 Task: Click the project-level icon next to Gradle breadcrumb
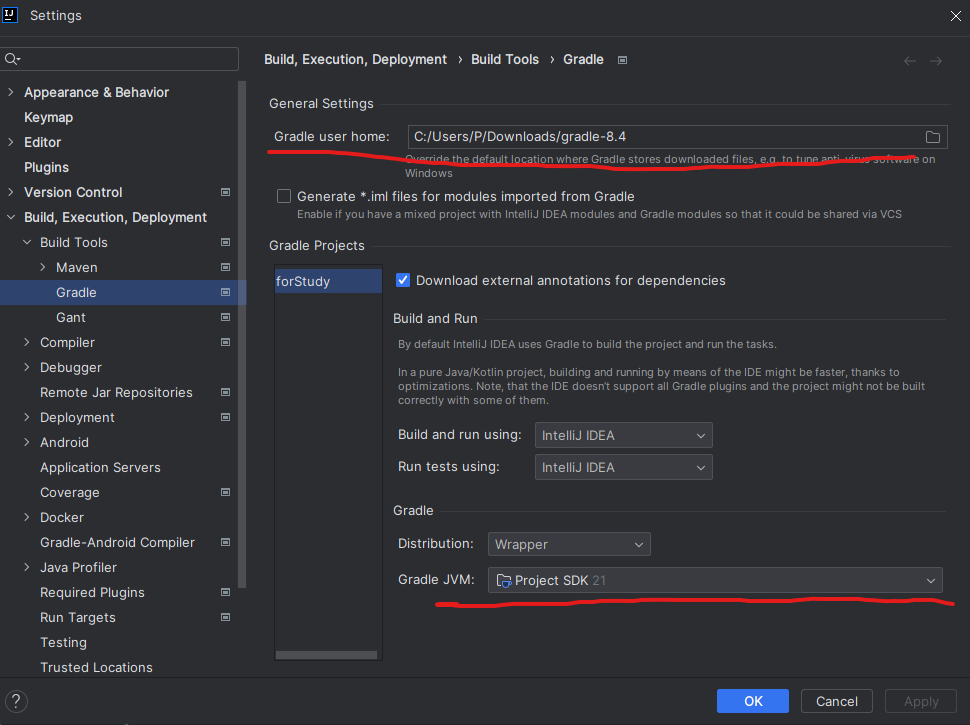(622, 60)
